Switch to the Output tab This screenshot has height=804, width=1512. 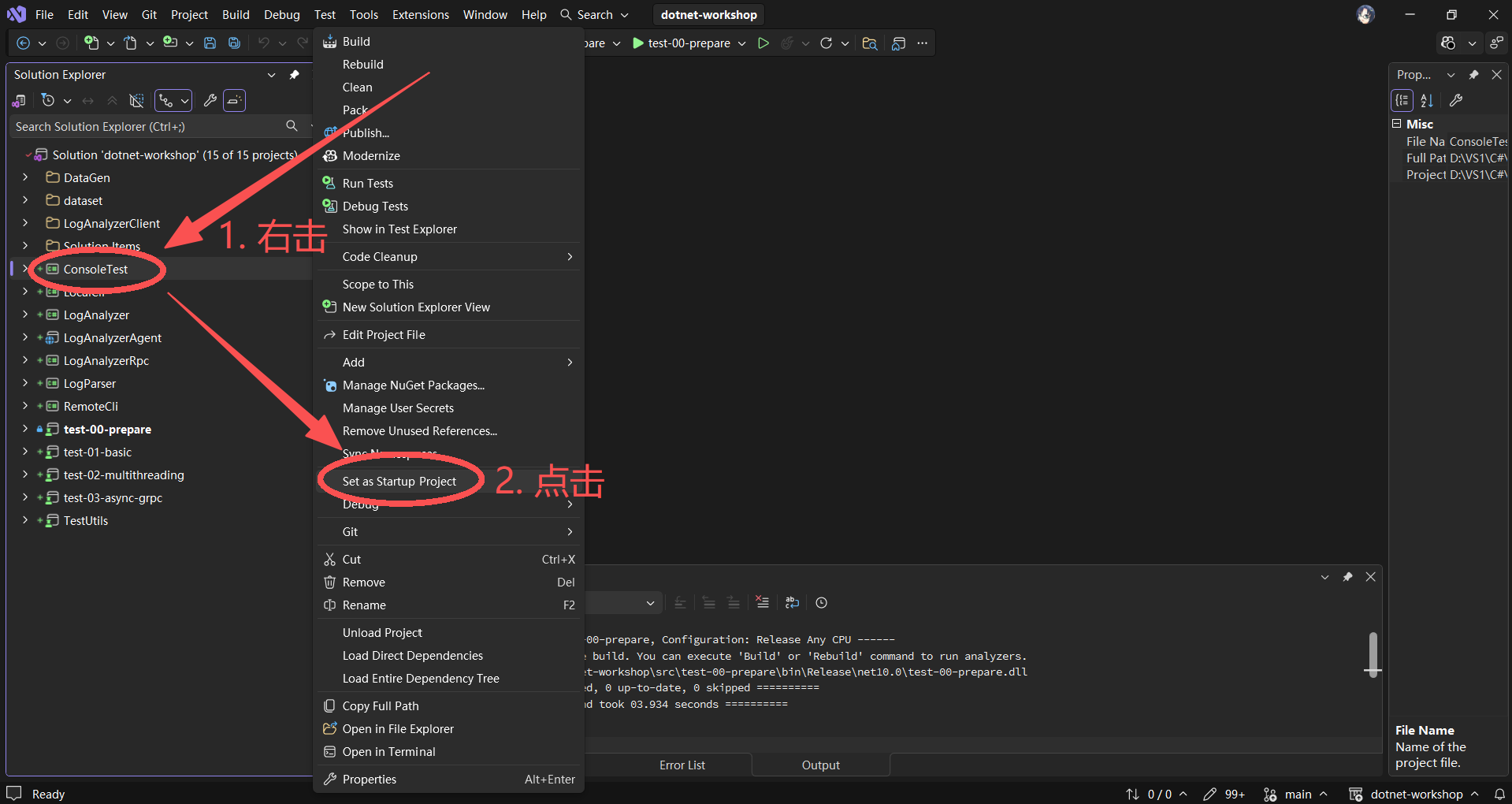(820, 765)
